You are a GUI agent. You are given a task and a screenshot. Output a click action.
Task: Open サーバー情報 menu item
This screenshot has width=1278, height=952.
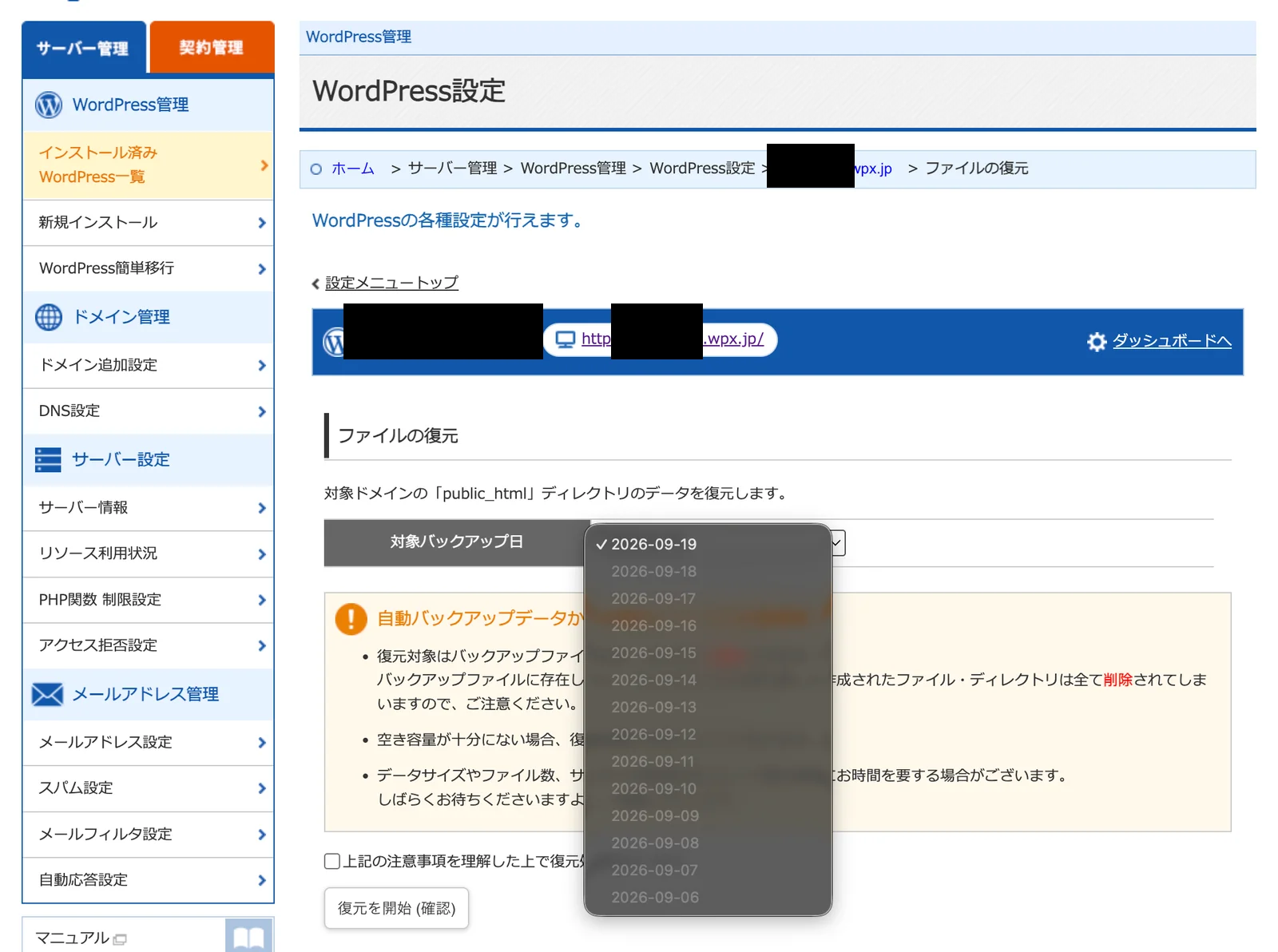click(x=149, y=508)
